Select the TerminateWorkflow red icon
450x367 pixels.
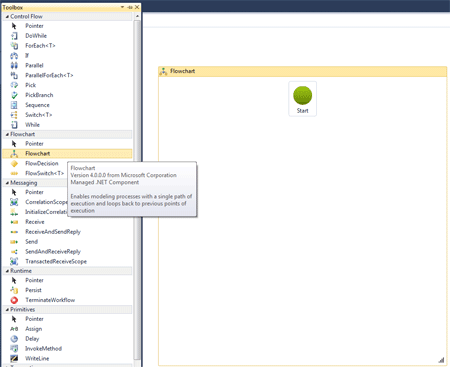pos(14,300)
